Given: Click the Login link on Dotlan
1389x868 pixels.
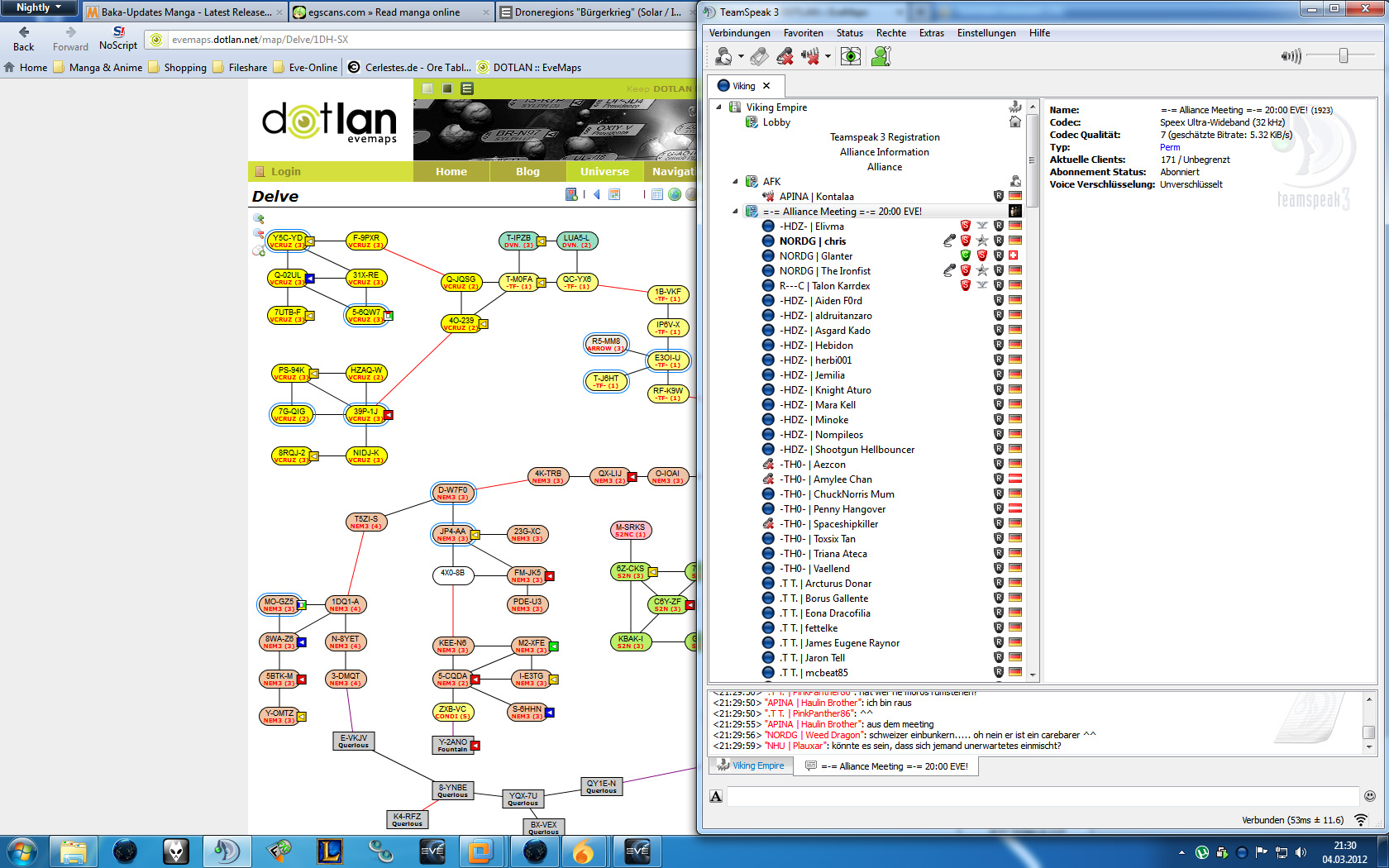Looking at the screenshot, I should click(285, 172).
